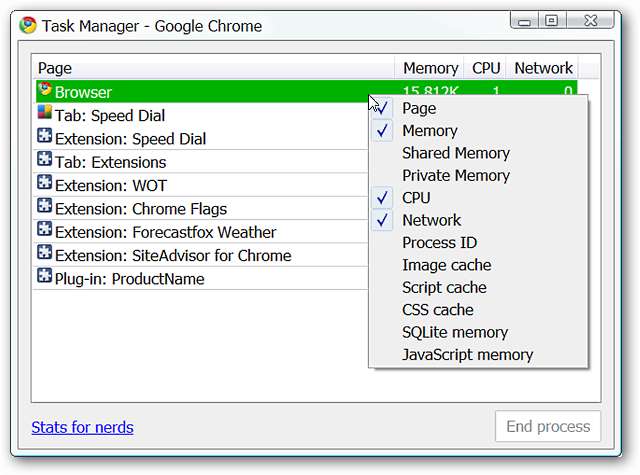Disable the CPU column in menu
640x475 pixels.
(x=416, y=198)
